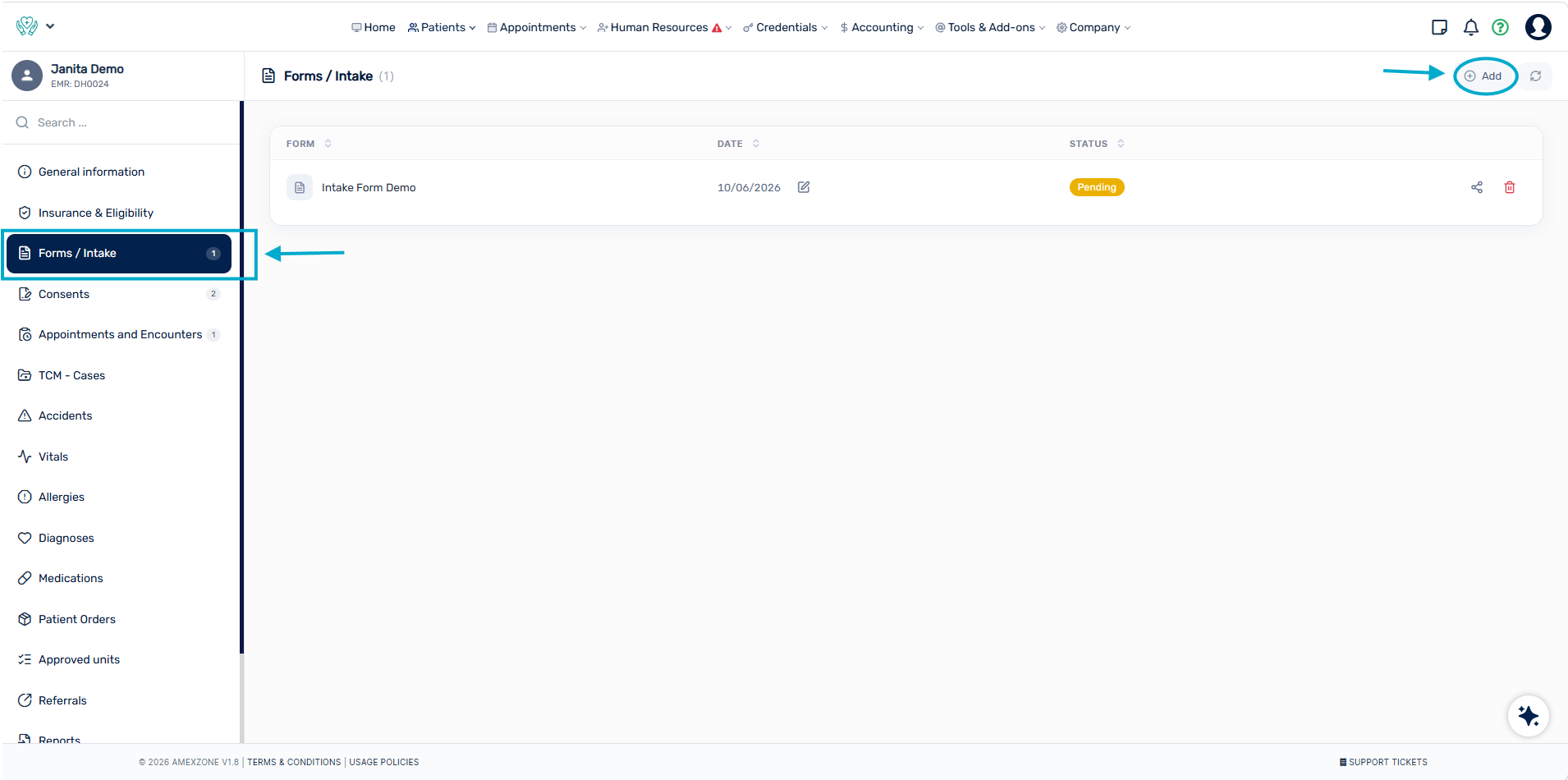Click the share icon for Intake Form Demo
The width and height of the screenshot is (1568, 780).
(x=1477, y=187)
